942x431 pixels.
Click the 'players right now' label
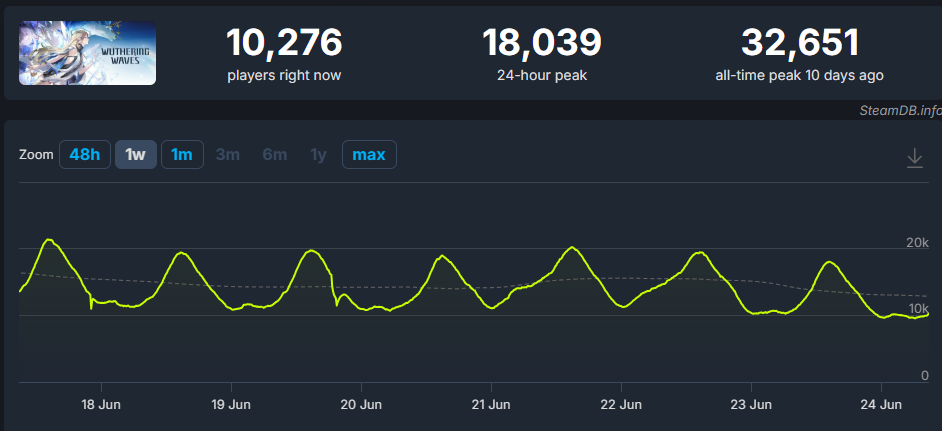tap(284, 76)
